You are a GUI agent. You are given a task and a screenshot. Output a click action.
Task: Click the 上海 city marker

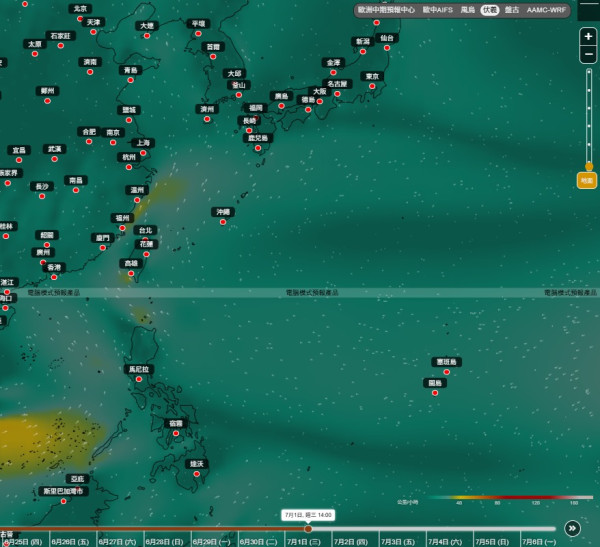(143, 153)
